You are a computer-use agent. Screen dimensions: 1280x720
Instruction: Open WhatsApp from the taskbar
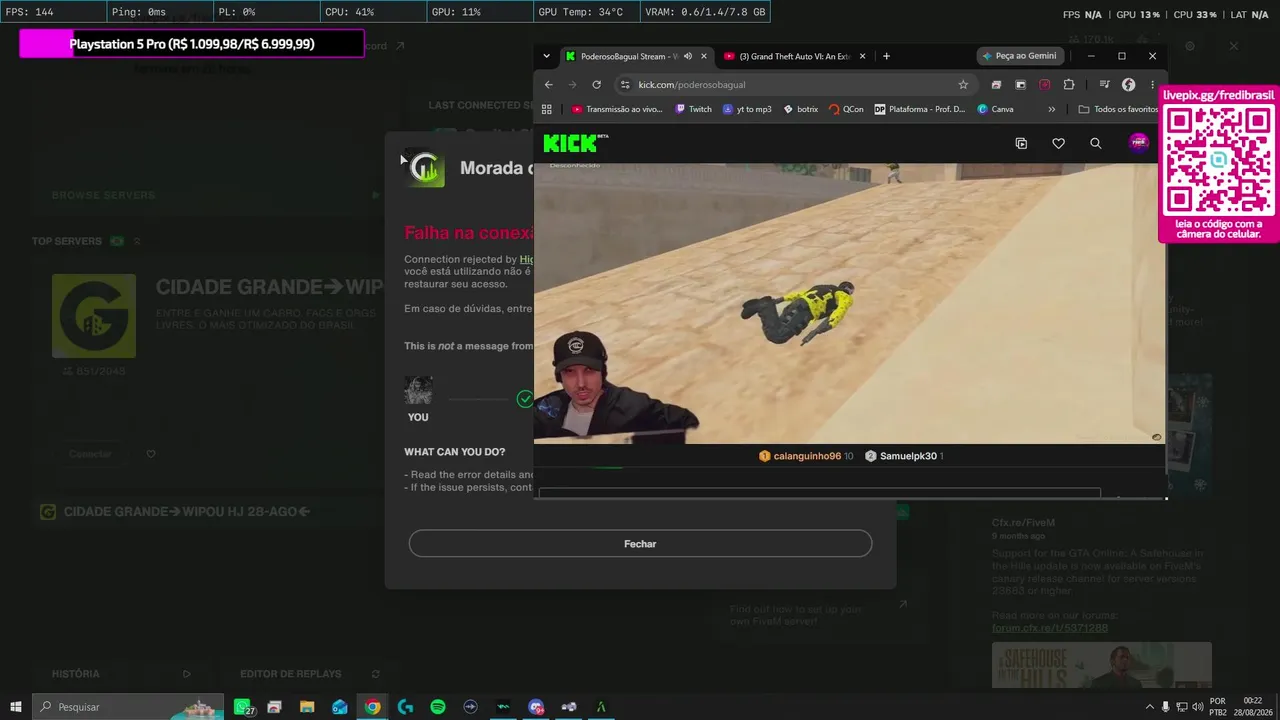[x=243, y=707]
